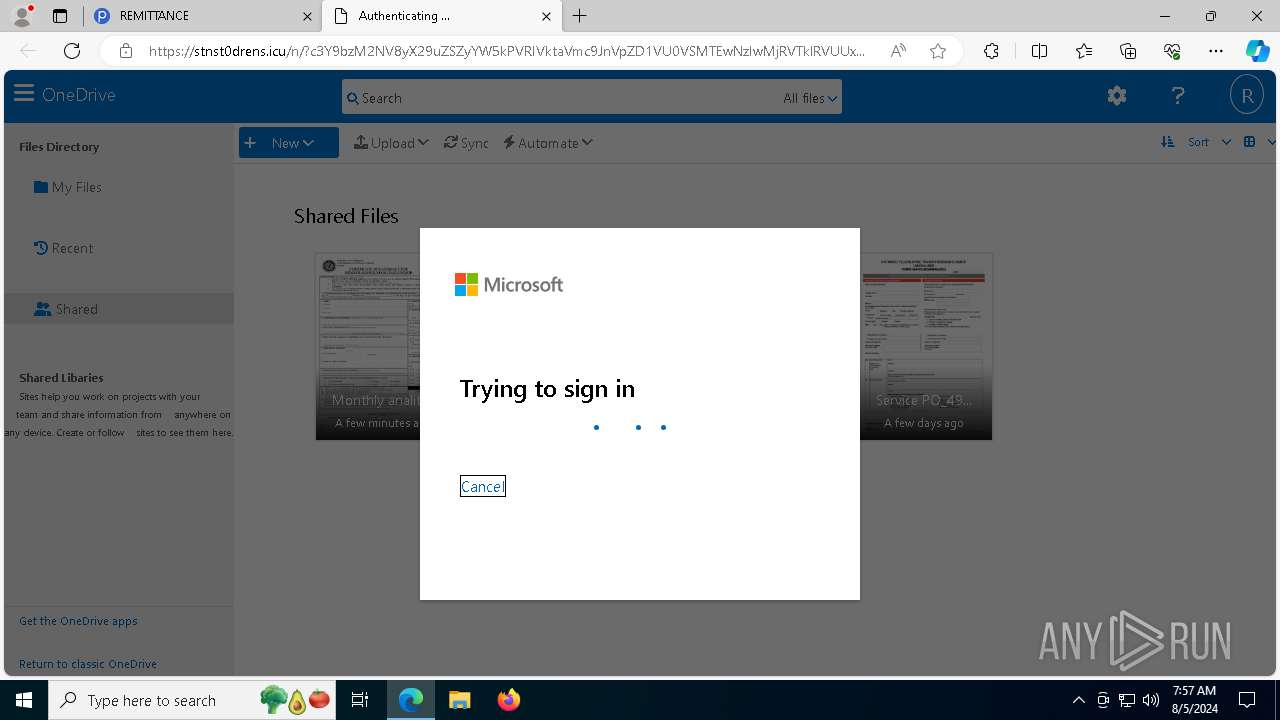This screenshot has width=1280, height=720.
Task: Select Shared in the sidebar
Action: click(118, 309)
